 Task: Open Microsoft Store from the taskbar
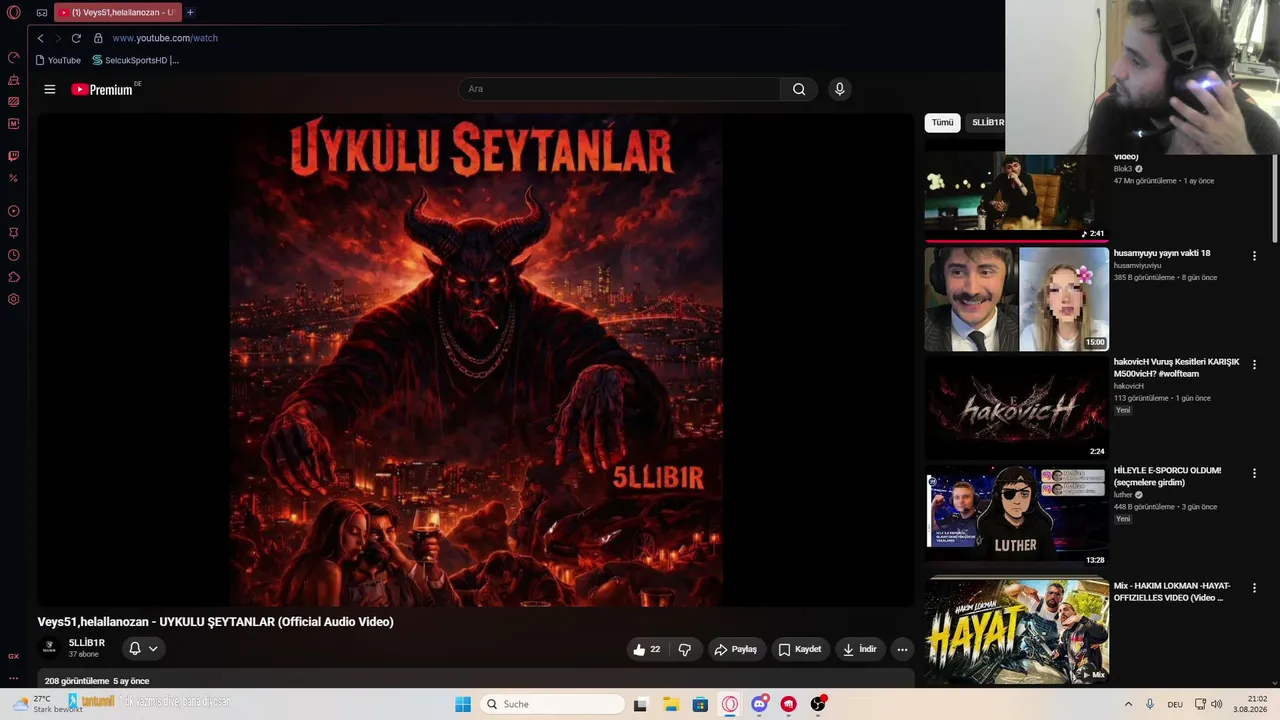point(700,704)
